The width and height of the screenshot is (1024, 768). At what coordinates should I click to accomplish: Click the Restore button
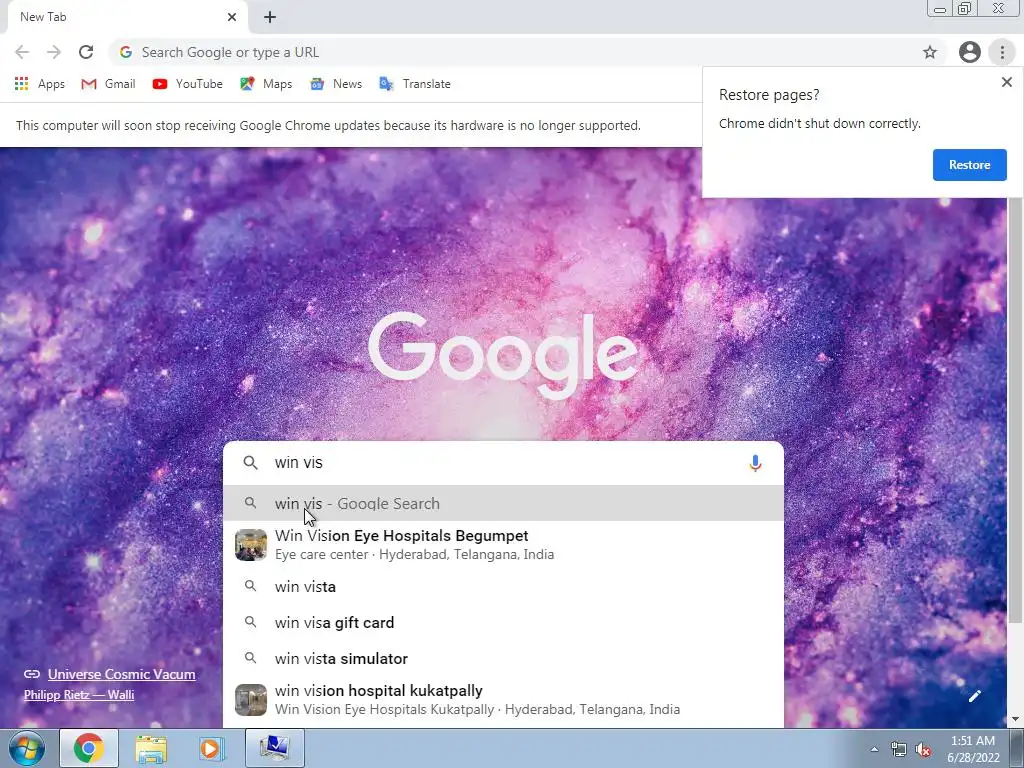969,165
